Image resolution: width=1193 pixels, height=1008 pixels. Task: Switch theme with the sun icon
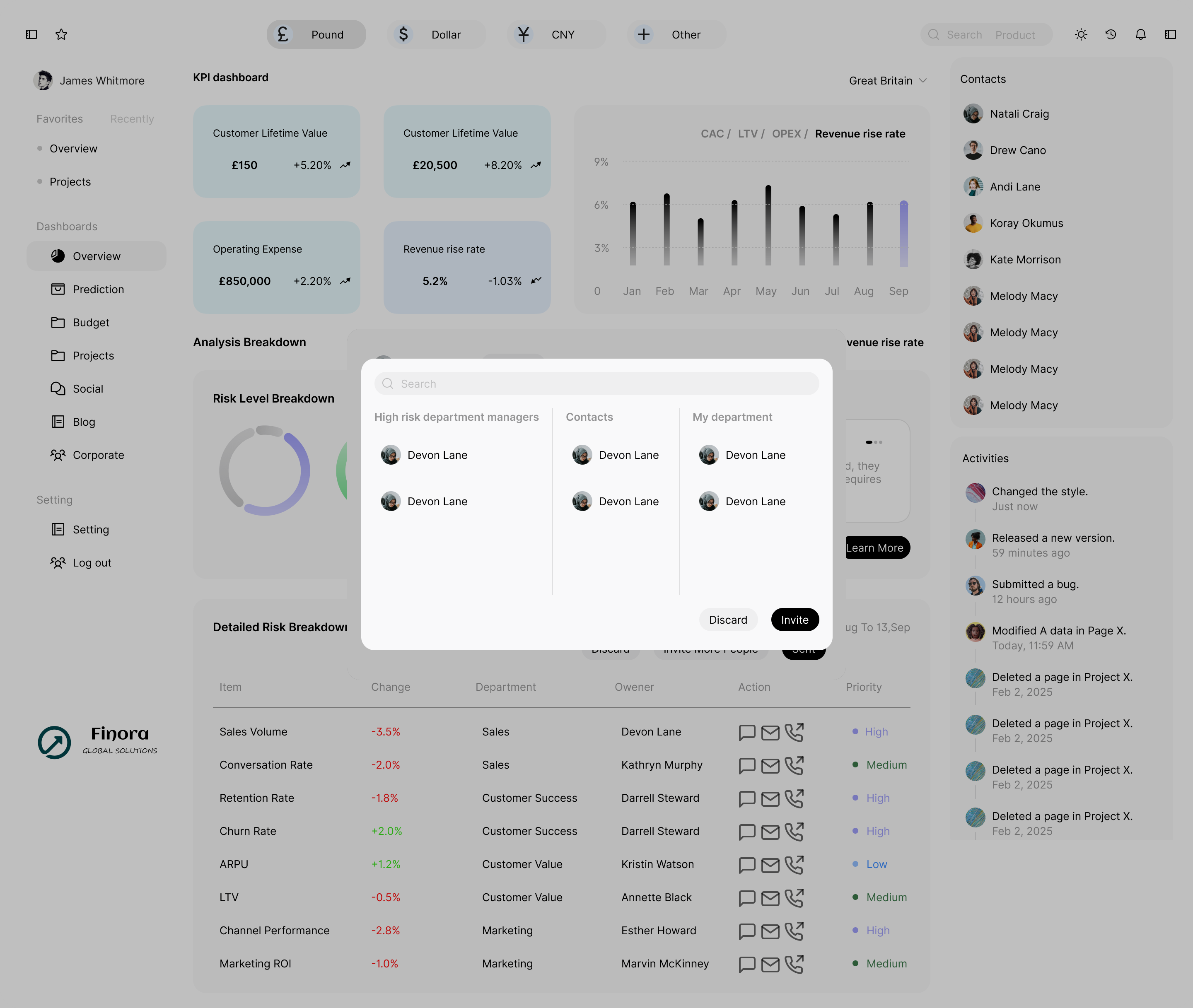[x=1080, y=35]
